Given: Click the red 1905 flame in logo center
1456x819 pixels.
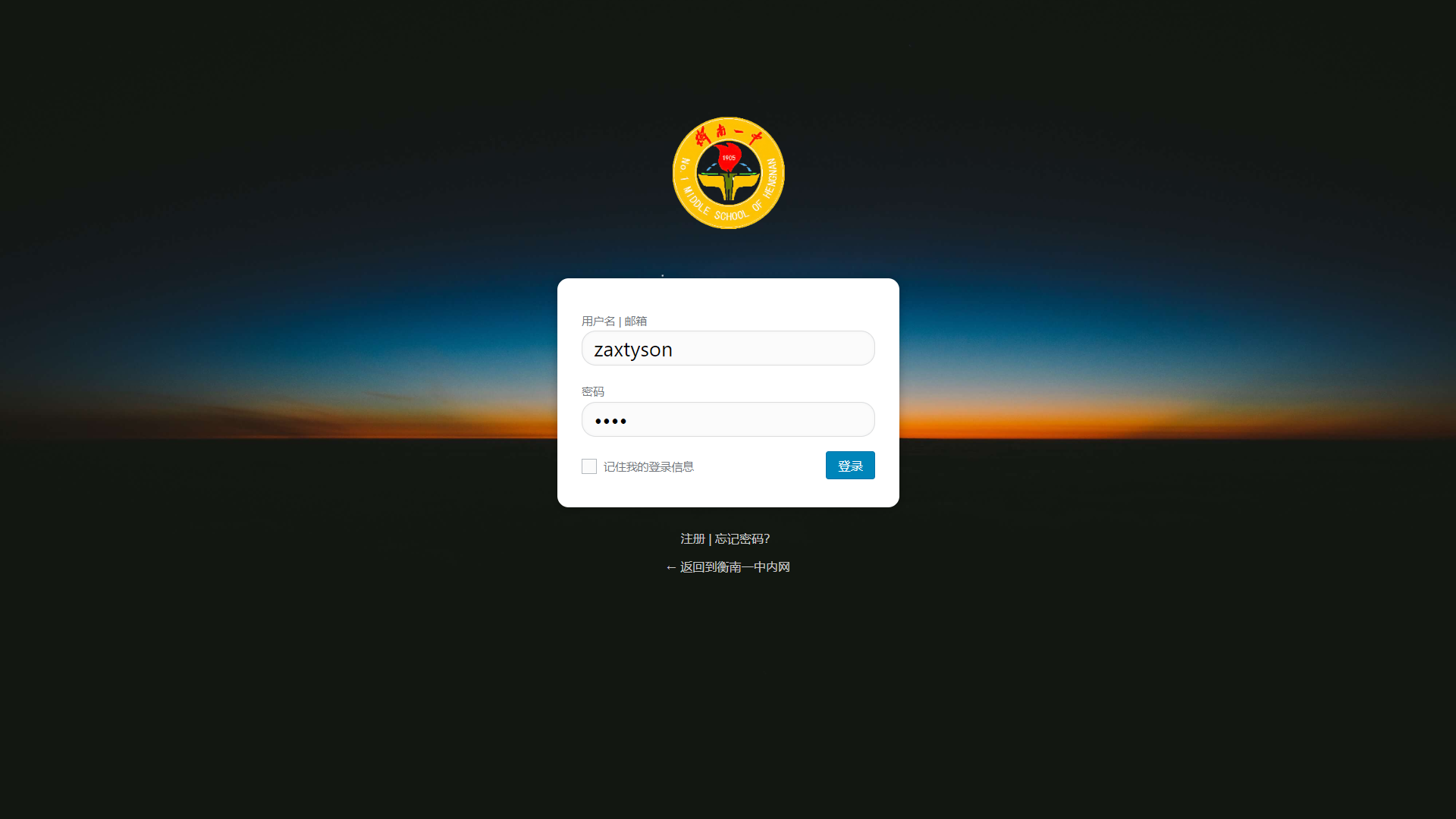Looking at the screenshot, I should pos(729,156).
